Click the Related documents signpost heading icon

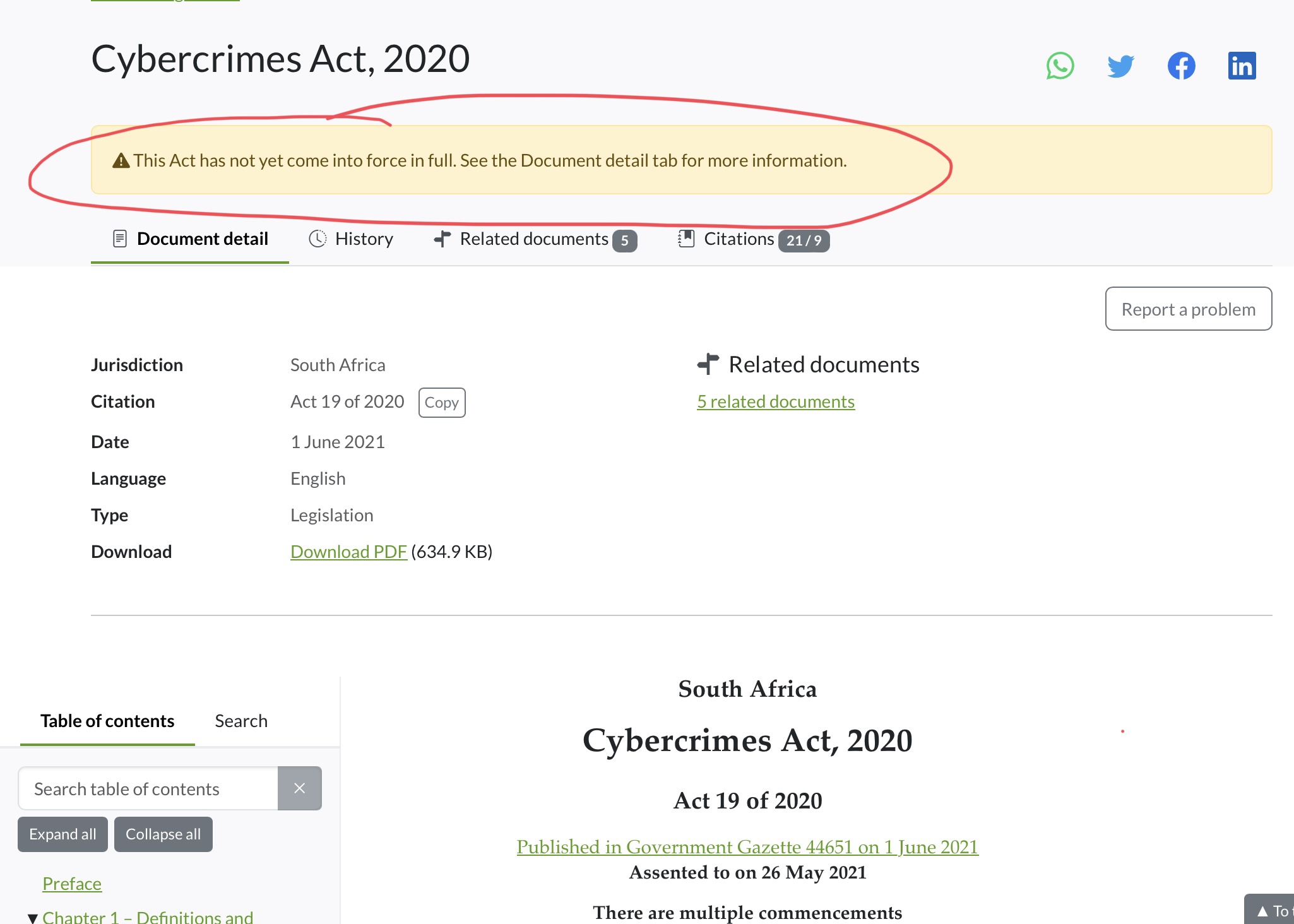point(708,364)
